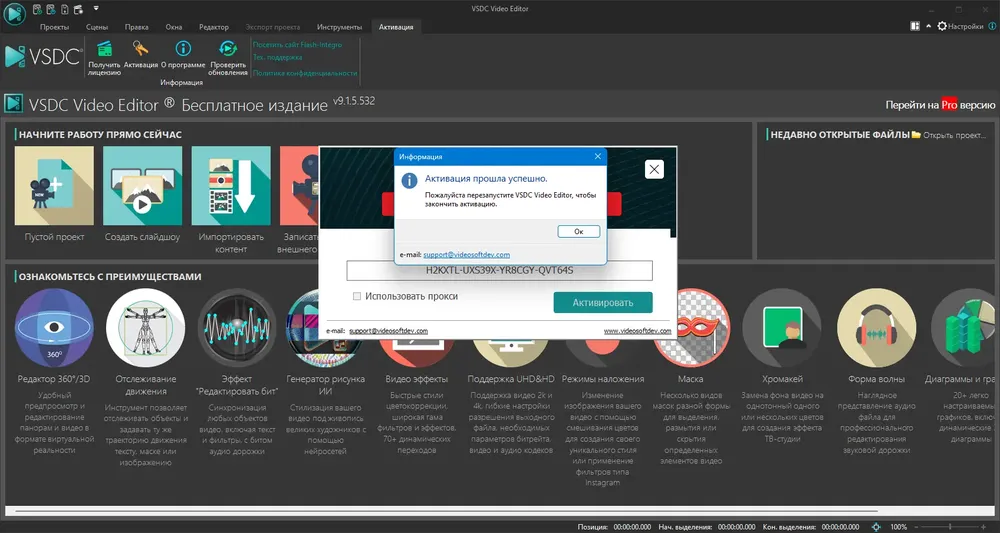Open the Проекты menu tab
1000x533 pixels.
coord(54,27)
